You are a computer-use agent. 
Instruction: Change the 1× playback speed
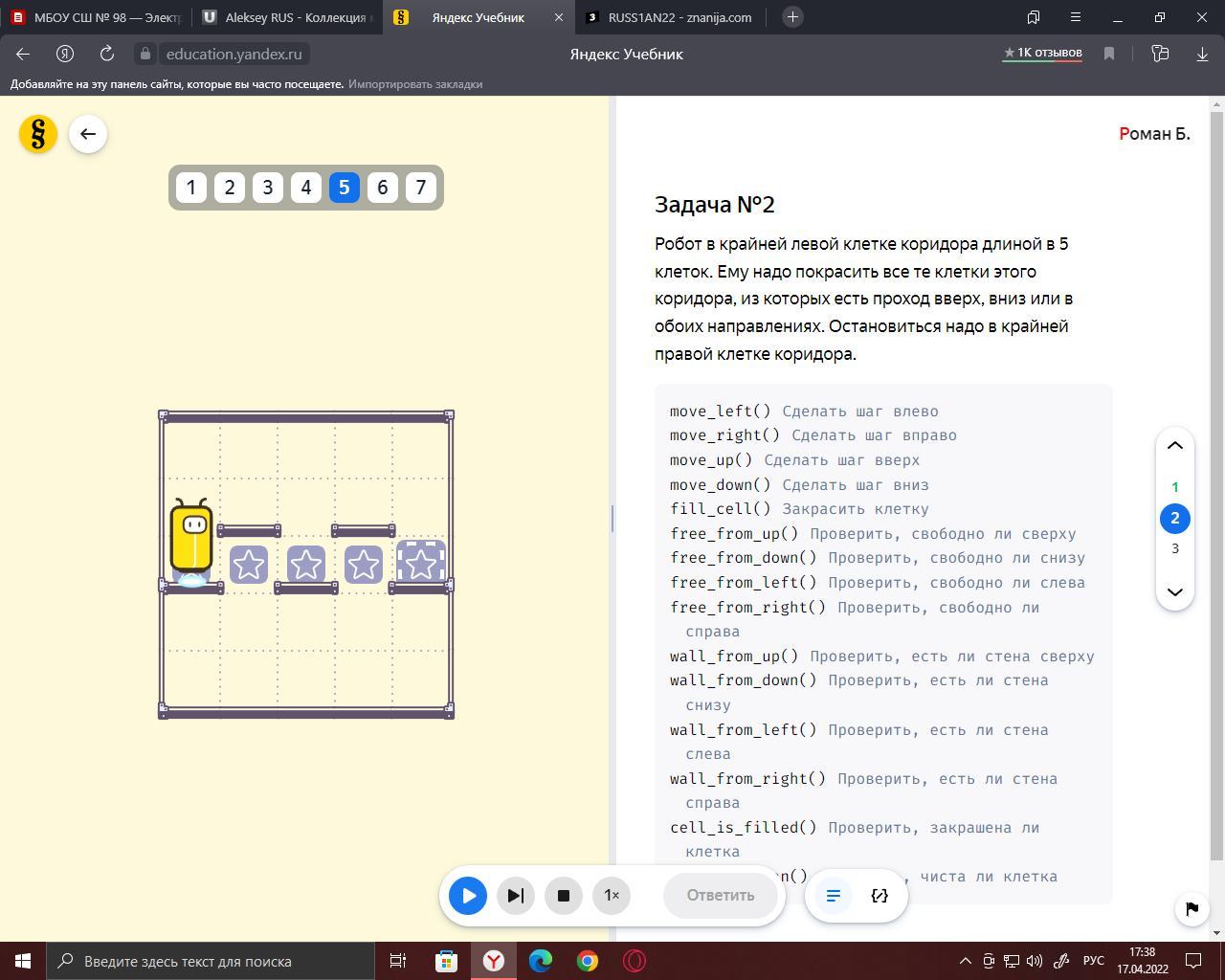pyautogui.click(x=612, y=896)
